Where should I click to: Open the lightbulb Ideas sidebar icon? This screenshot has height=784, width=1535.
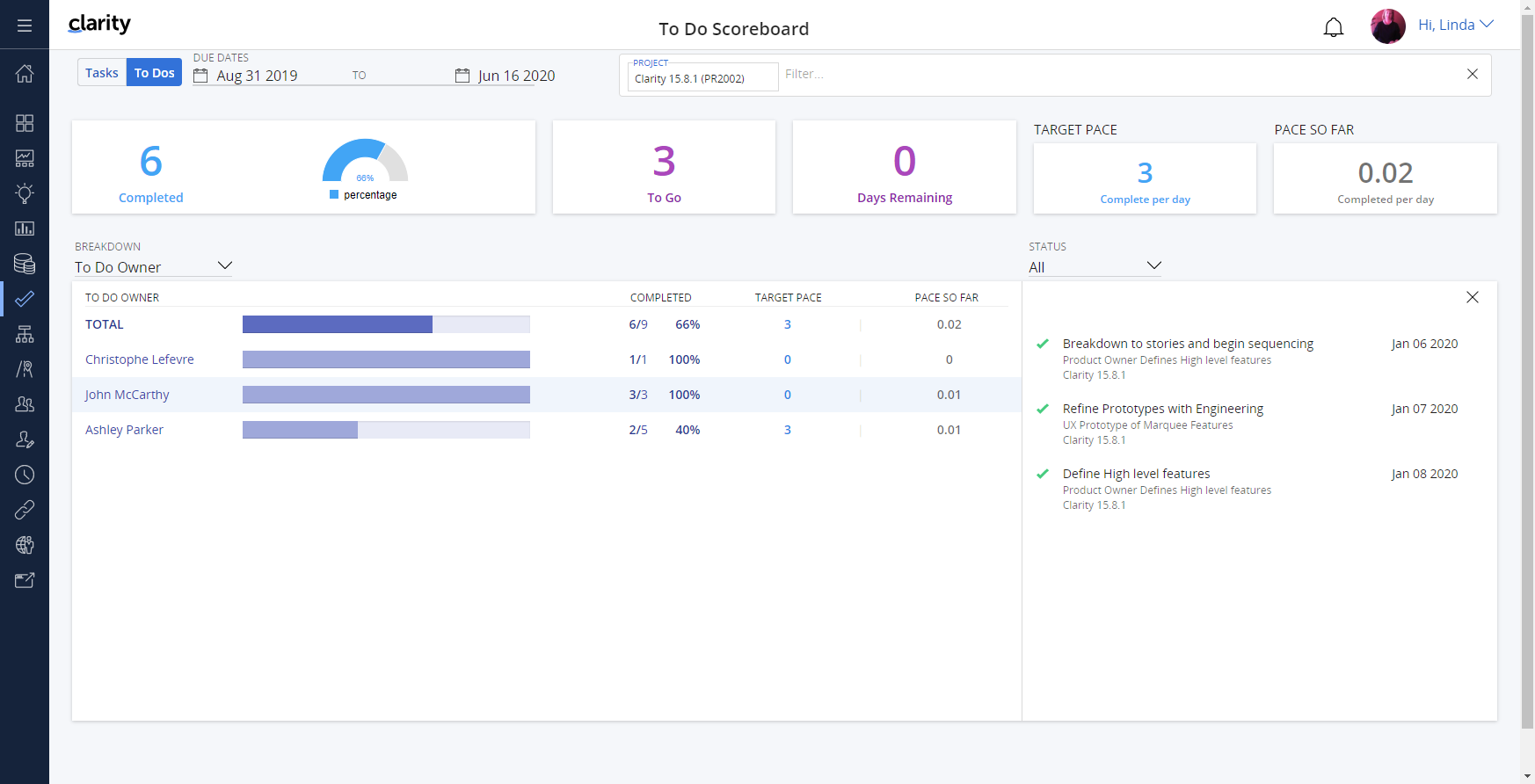tap(25, 193)
